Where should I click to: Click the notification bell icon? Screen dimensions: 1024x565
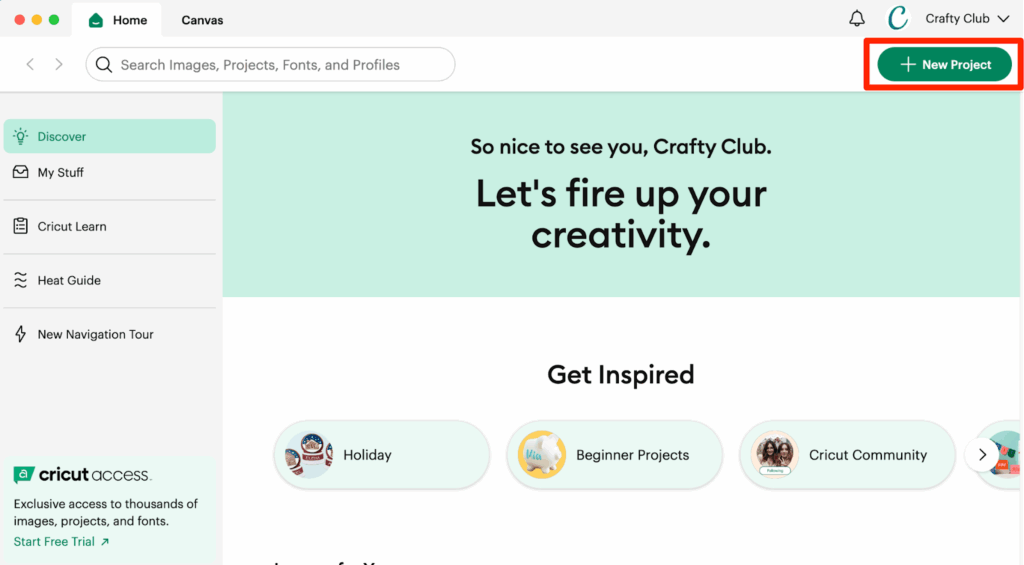coord(857,19)
